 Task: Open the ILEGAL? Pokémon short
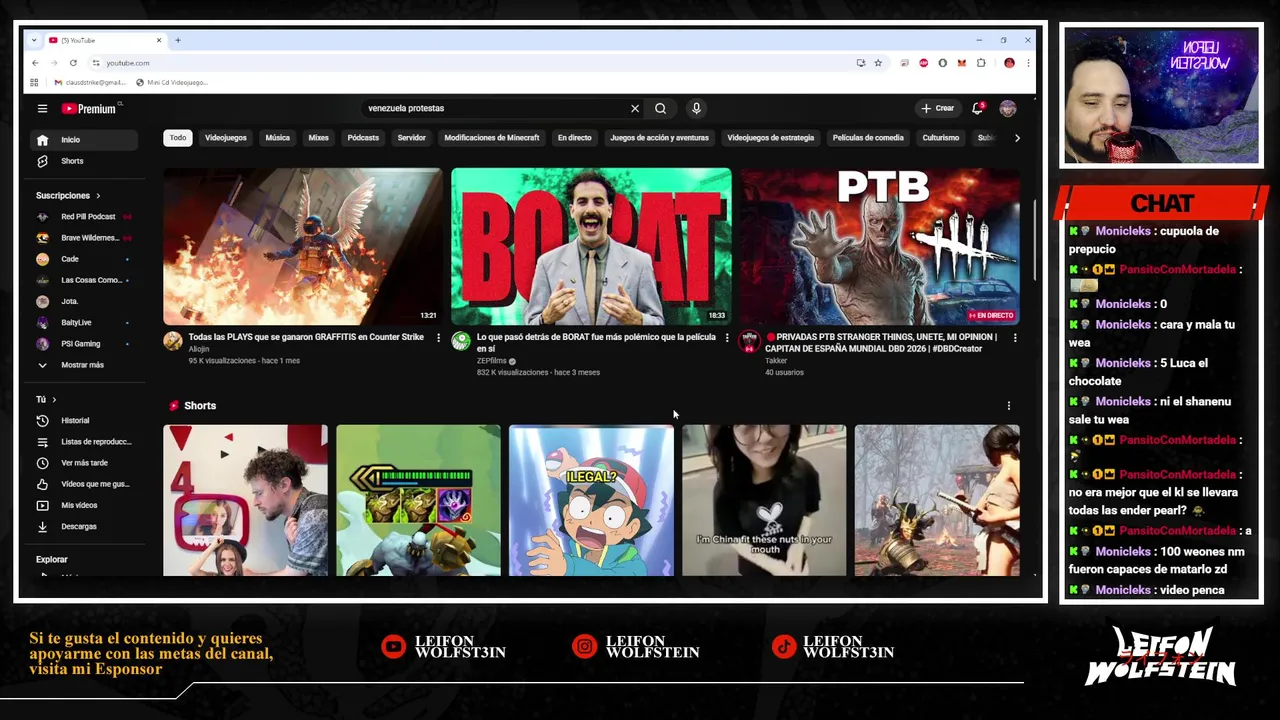[591, 500]
